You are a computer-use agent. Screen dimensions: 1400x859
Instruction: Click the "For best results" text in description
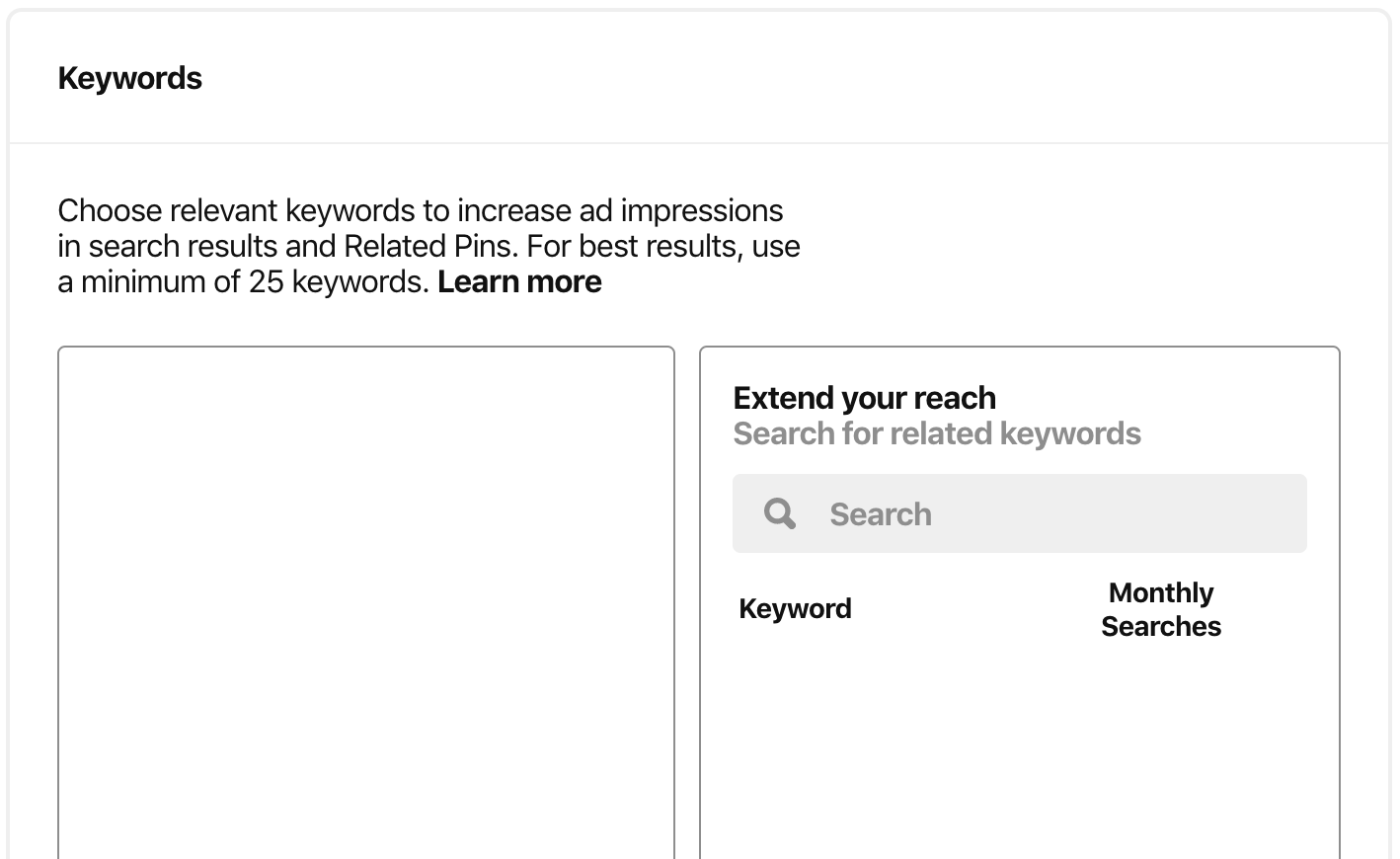[634, 247]
